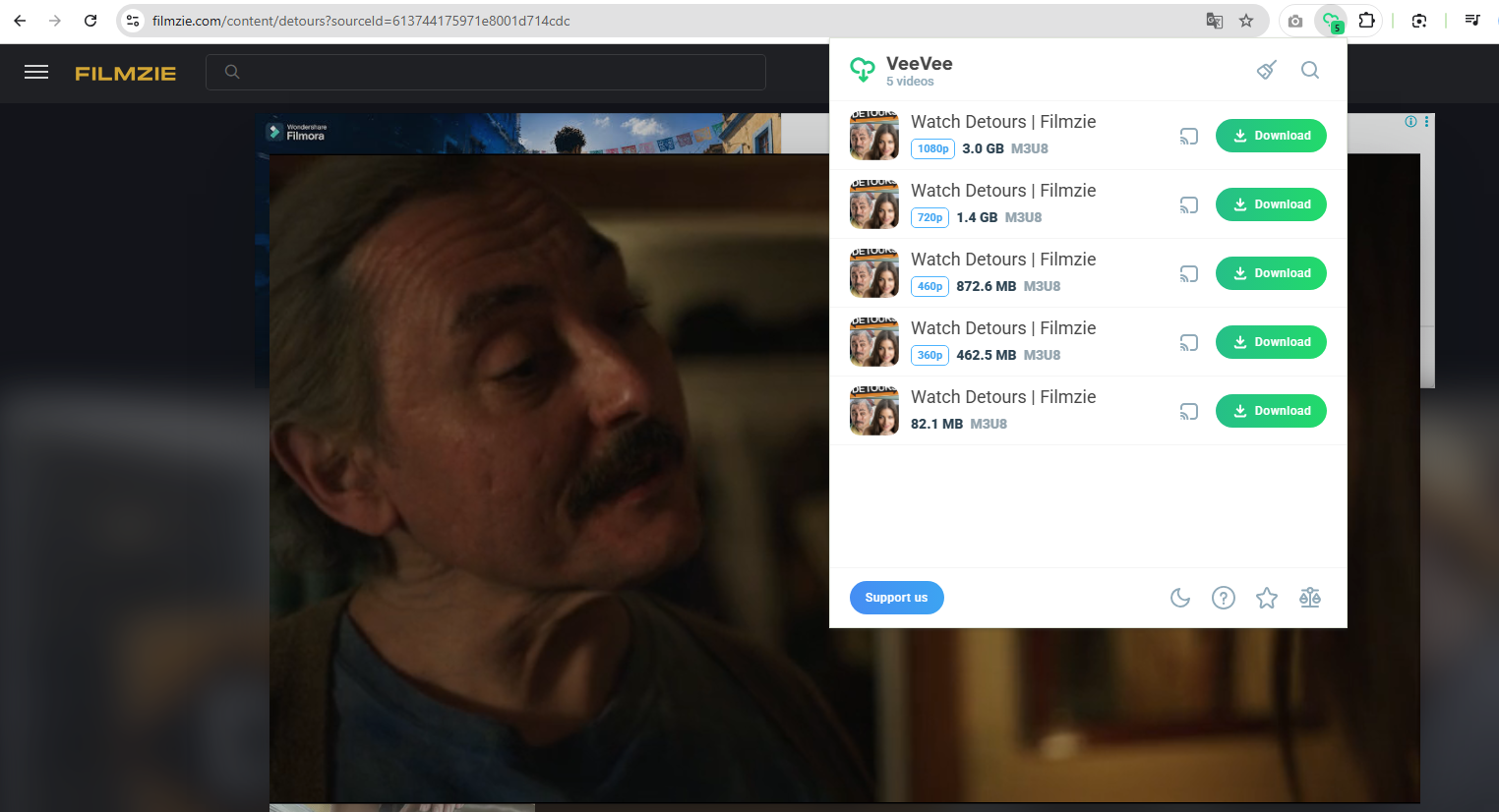The width and height of the screenshot is (1499, 812).
Task: Open VeeVee help question mark icon
Action: pos(1224,598)
